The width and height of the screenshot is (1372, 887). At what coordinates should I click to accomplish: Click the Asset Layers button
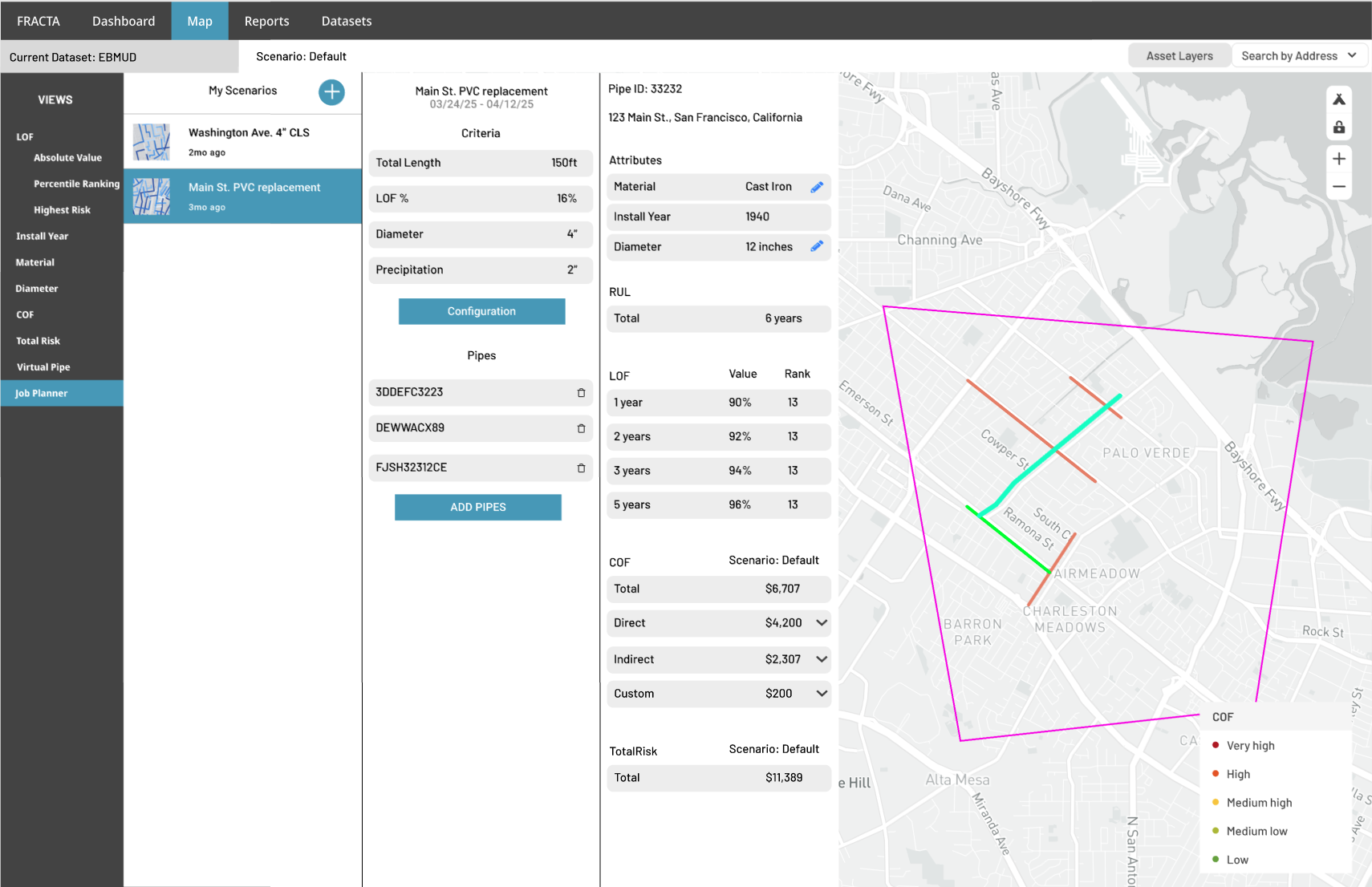[x=1179, y=55]
